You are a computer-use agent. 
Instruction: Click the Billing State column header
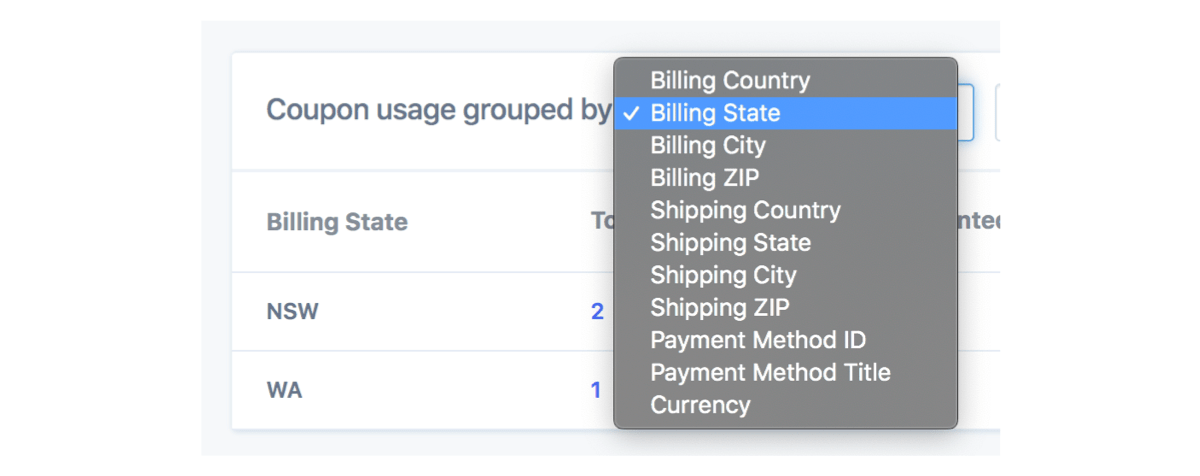337,222
